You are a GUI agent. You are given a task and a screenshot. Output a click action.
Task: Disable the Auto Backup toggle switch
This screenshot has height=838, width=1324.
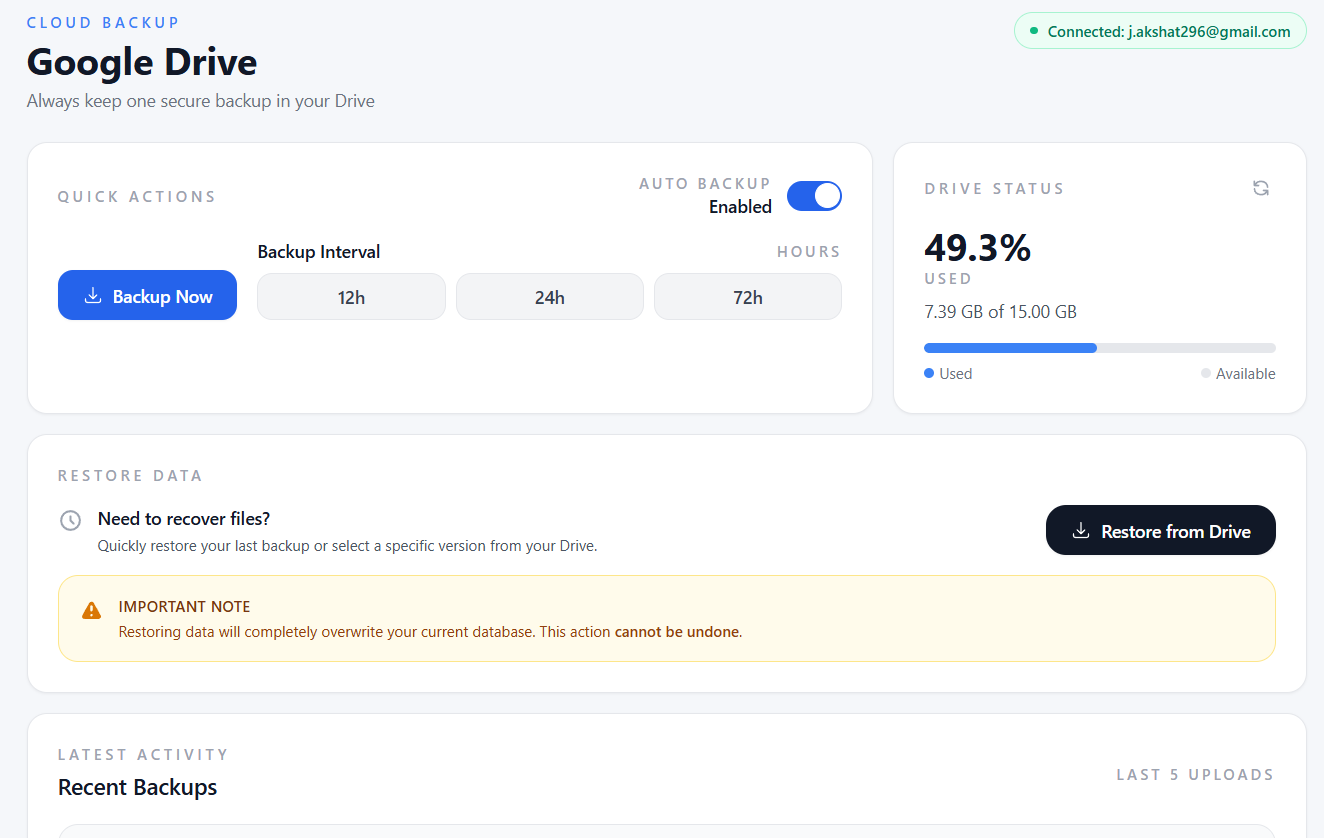click(x=814, y=196)
